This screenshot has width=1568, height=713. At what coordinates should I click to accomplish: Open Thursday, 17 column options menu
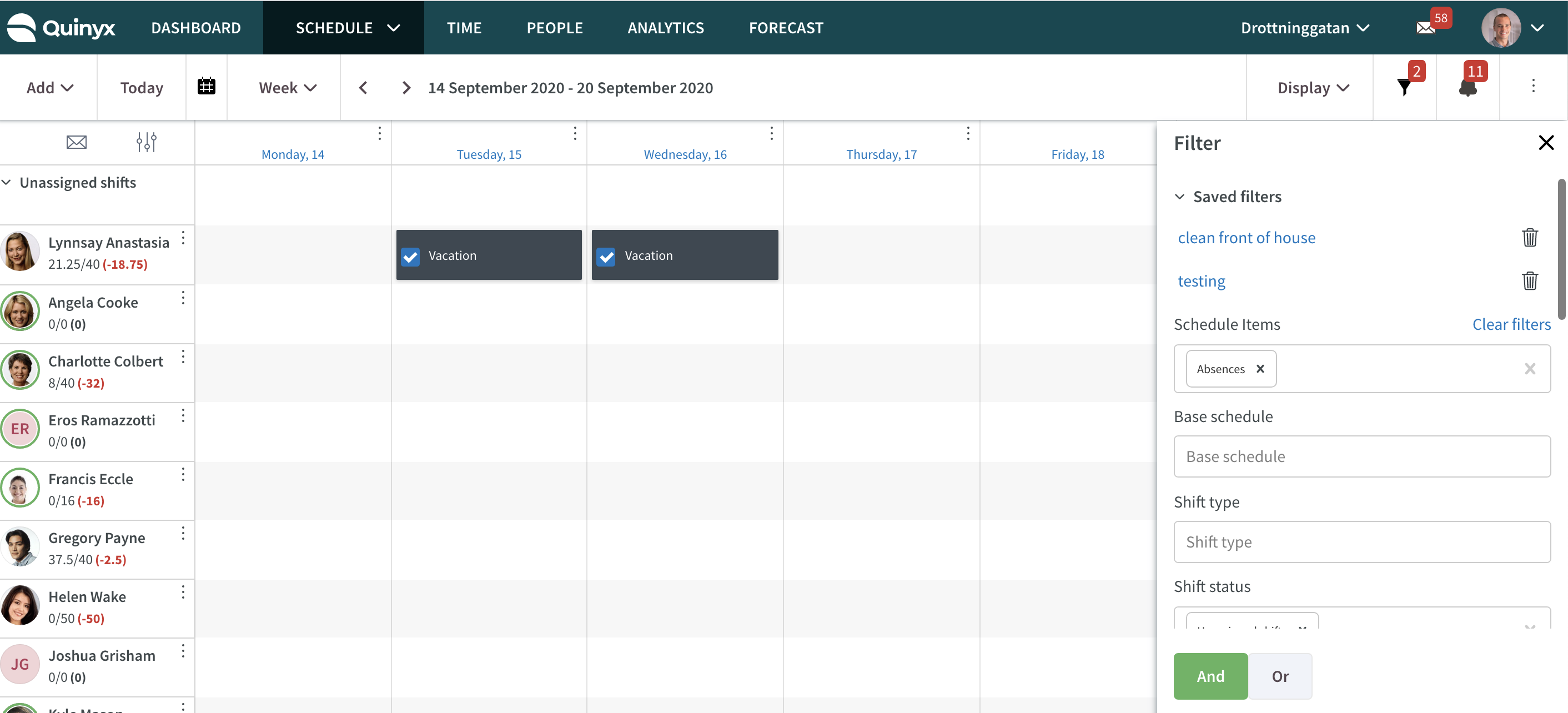(x=968, y=133)
